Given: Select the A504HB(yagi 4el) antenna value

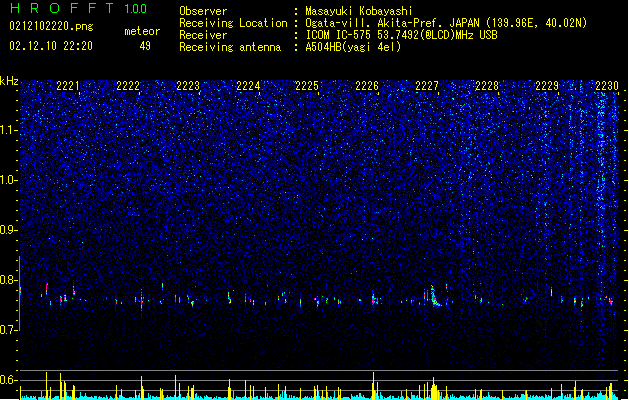Looking at the screenshot, I should (353, 47).
